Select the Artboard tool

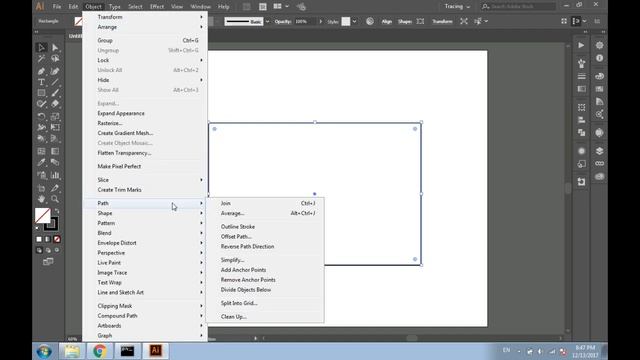click(x=41, y=188)
